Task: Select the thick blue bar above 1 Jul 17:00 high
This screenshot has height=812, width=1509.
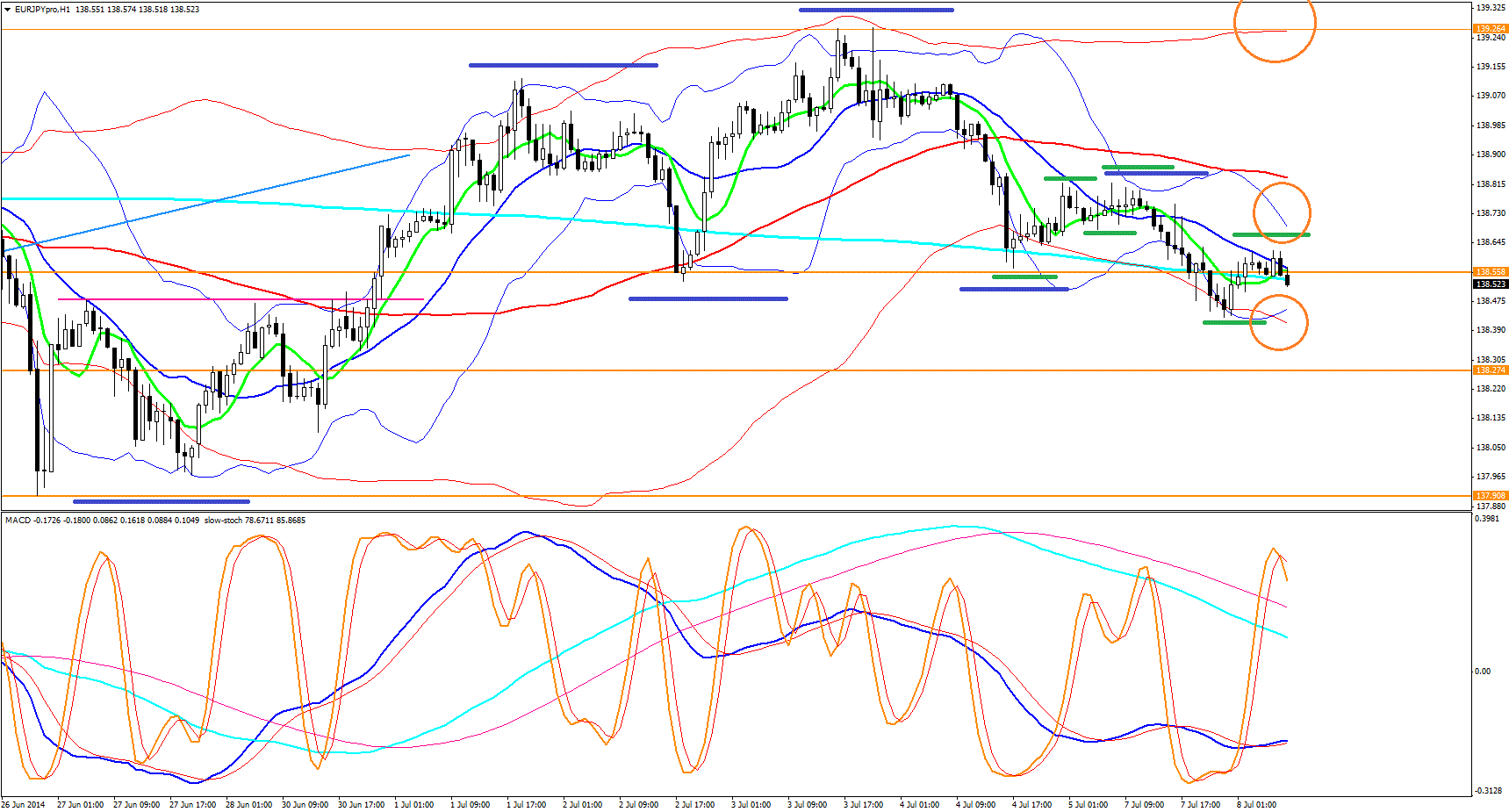Action: tap(563, 65)
